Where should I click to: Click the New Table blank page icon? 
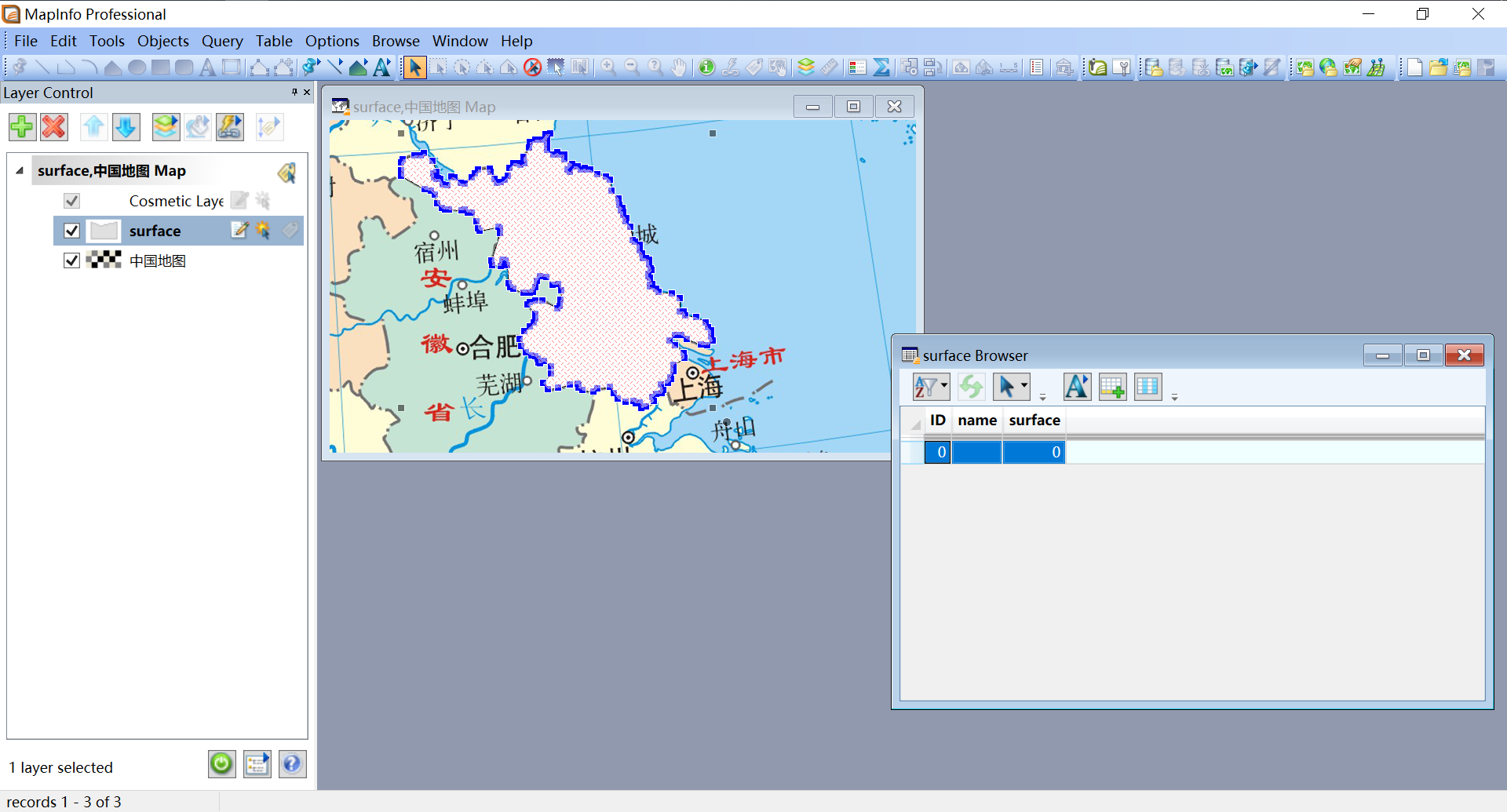(x=1414, y=67)
